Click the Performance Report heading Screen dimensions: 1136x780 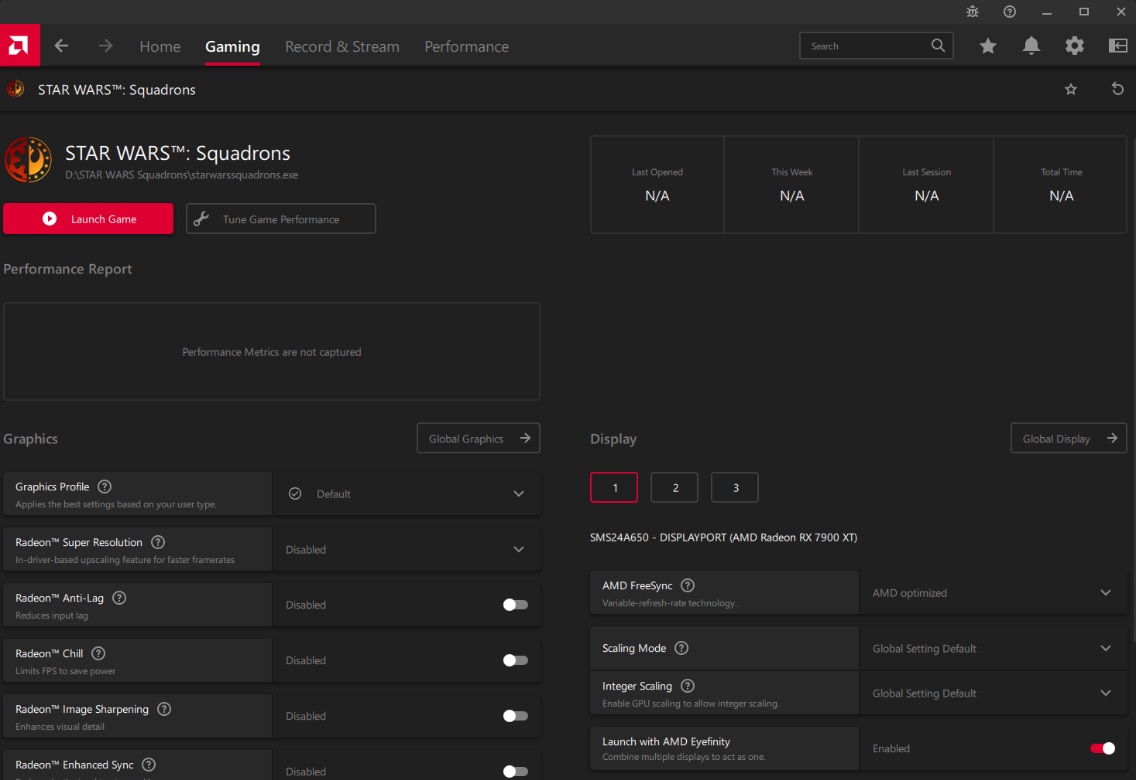[67, 269]
